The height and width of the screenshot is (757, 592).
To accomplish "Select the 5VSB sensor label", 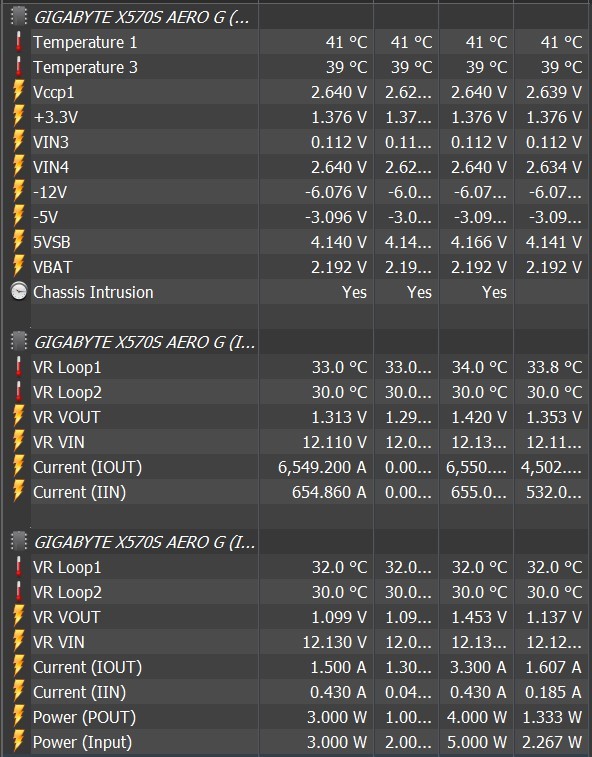I will point(52,242).
